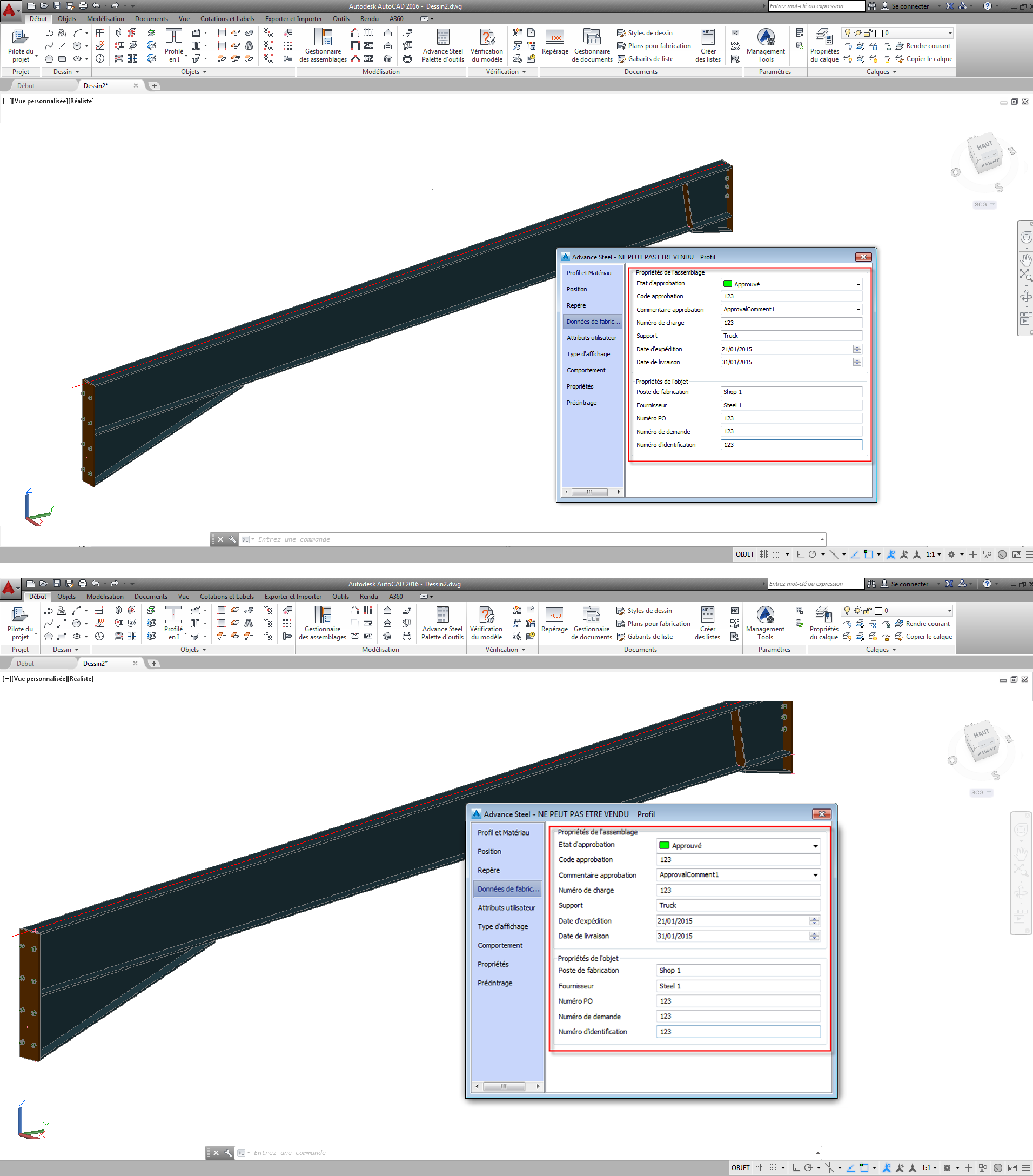1033x1176 pixels.
Task: Toggle grid display in upper status bar
Action: pyautogui.click(x=764, y=554)
